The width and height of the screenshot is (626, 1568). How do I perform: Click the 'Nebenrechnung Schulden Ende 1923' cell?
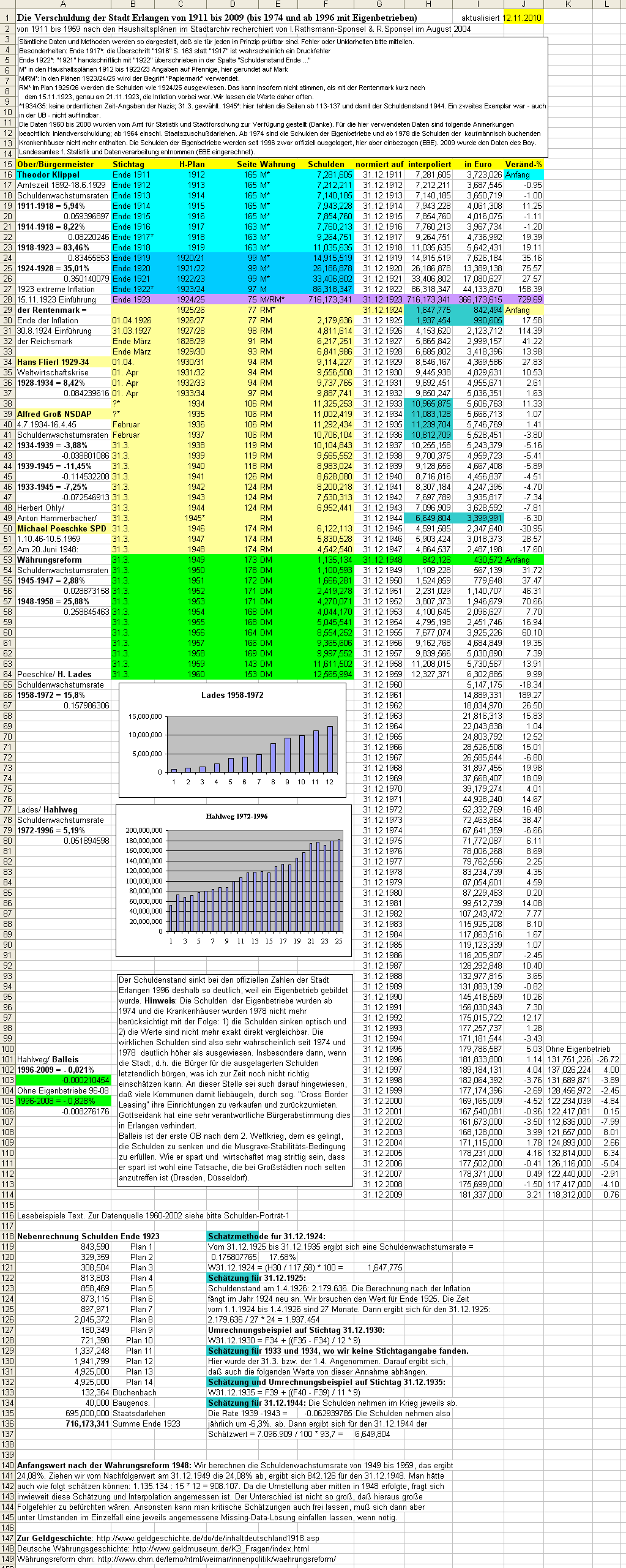(88, 1236)
